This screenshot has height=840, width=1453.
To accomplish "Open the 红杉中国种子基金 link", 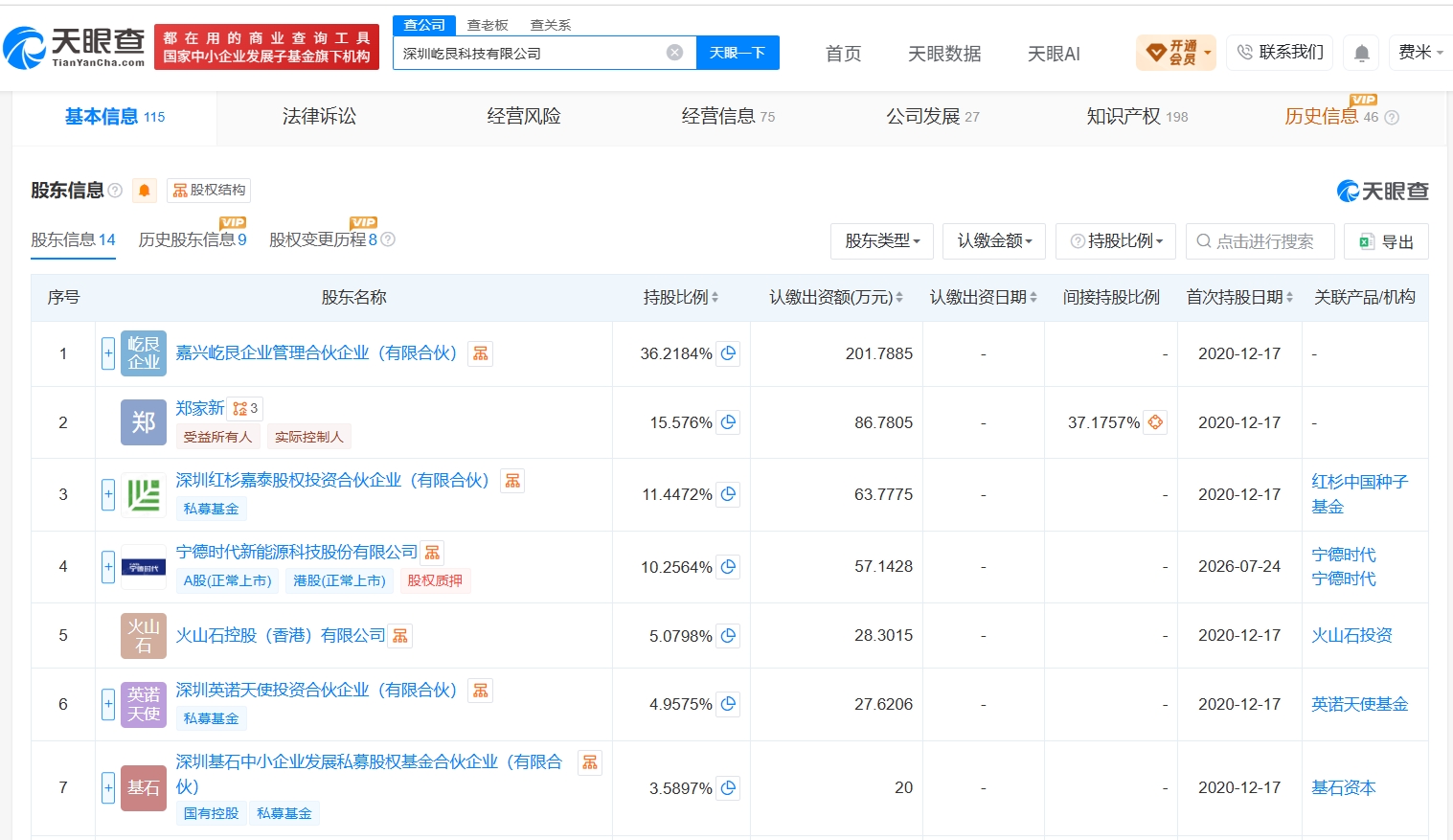I will [1359, 494].
